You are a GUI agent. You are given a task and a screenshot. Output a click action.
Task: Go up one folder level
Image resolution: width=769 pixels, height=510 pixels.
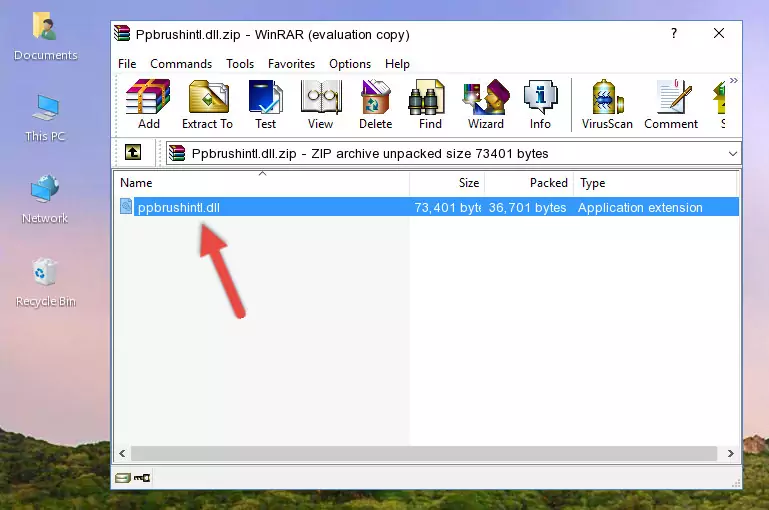(132, 153)
